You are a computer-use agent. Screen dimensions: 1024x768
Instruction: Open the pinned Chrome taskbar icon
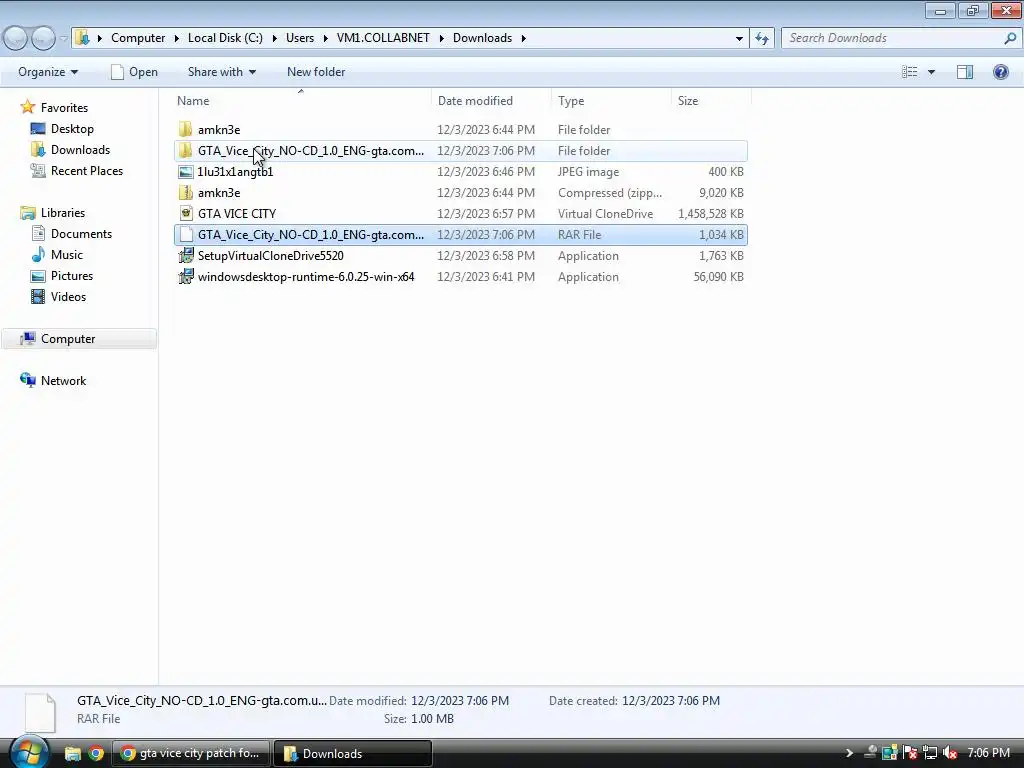(x=96, y=754)
